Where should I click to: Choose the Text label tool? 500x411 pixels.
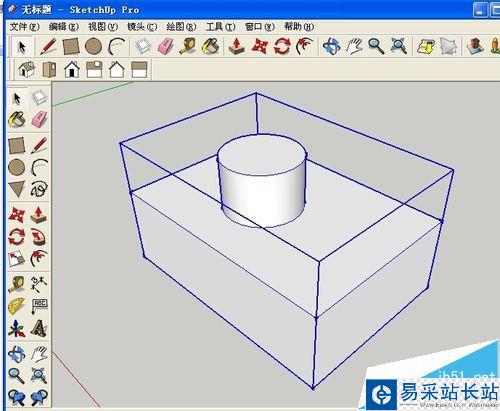(x=39, y=306)
